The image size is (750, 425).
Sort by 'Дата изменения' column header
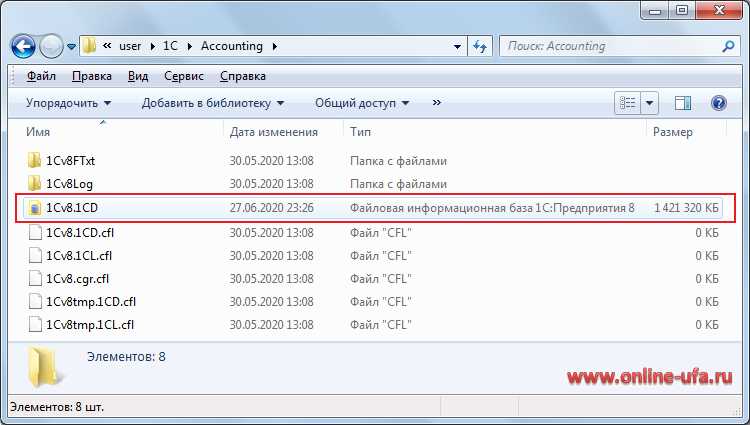[274, 132]
